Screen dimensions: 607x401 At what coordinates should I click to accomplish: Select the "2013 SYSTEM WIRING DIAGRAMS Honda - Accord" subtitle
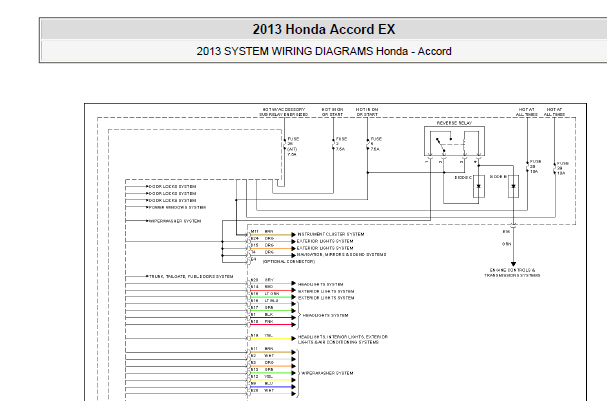point(324,51)
